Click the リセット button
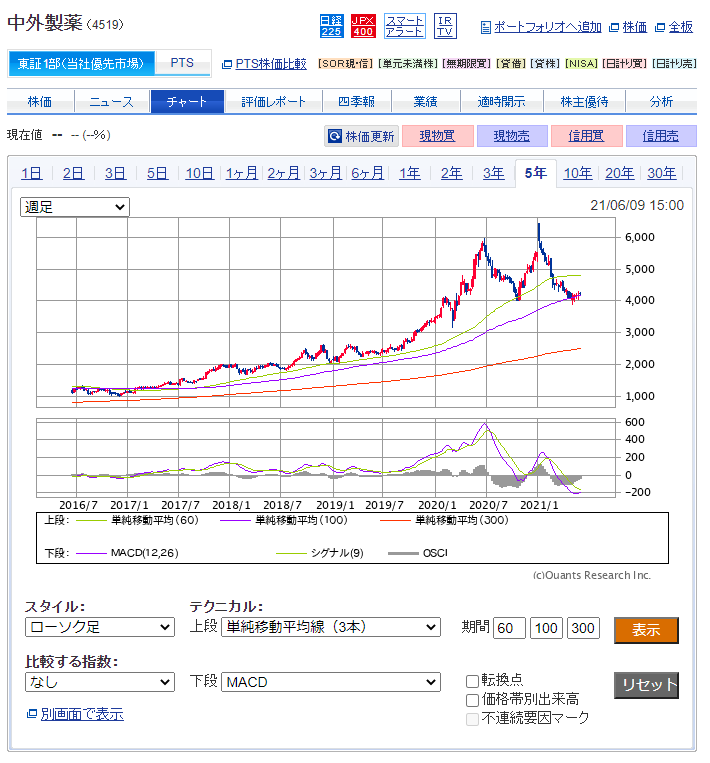710x763 pixels. point(646,685)
